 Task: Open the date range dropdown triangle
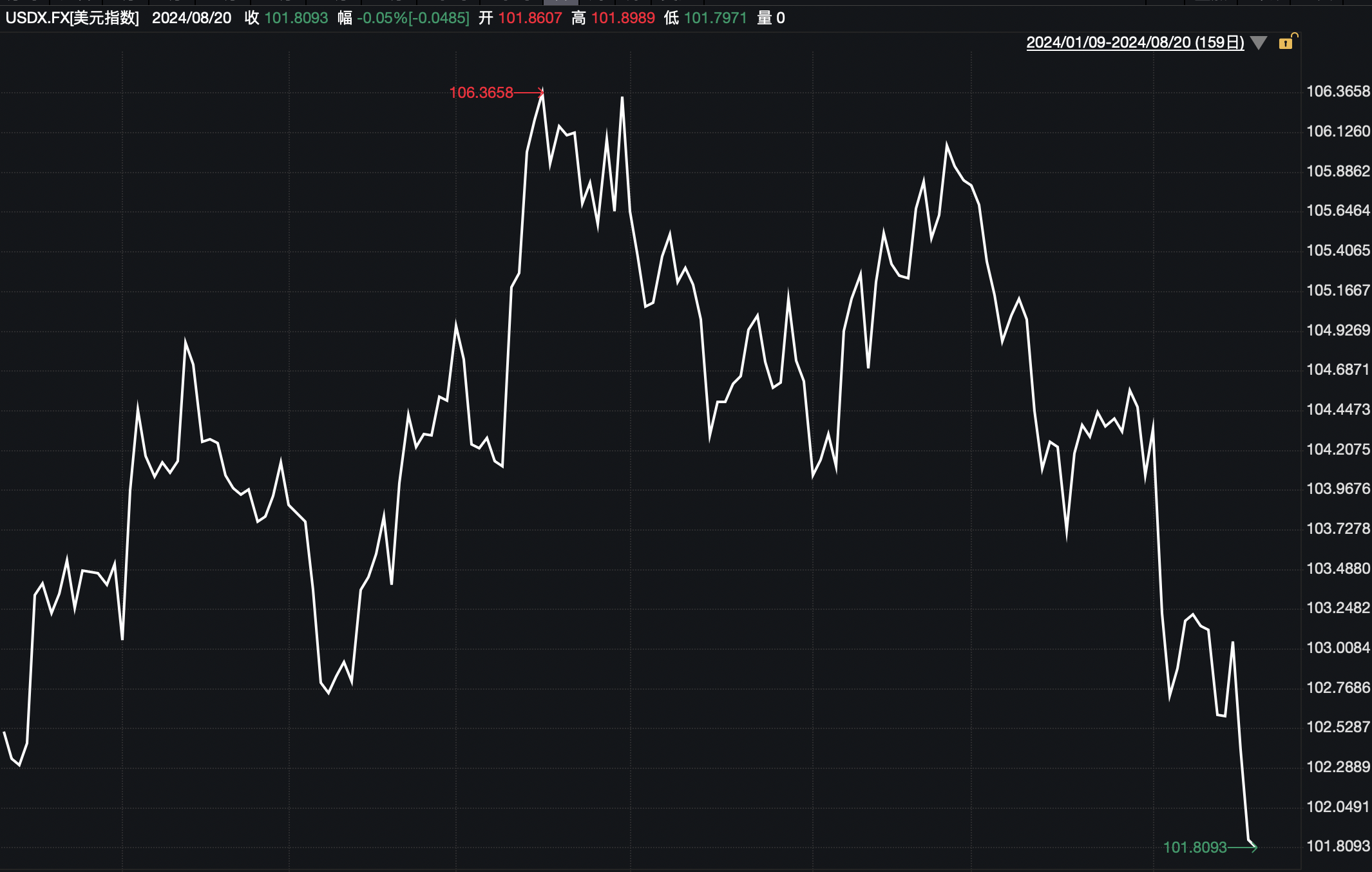point(1258,43)
